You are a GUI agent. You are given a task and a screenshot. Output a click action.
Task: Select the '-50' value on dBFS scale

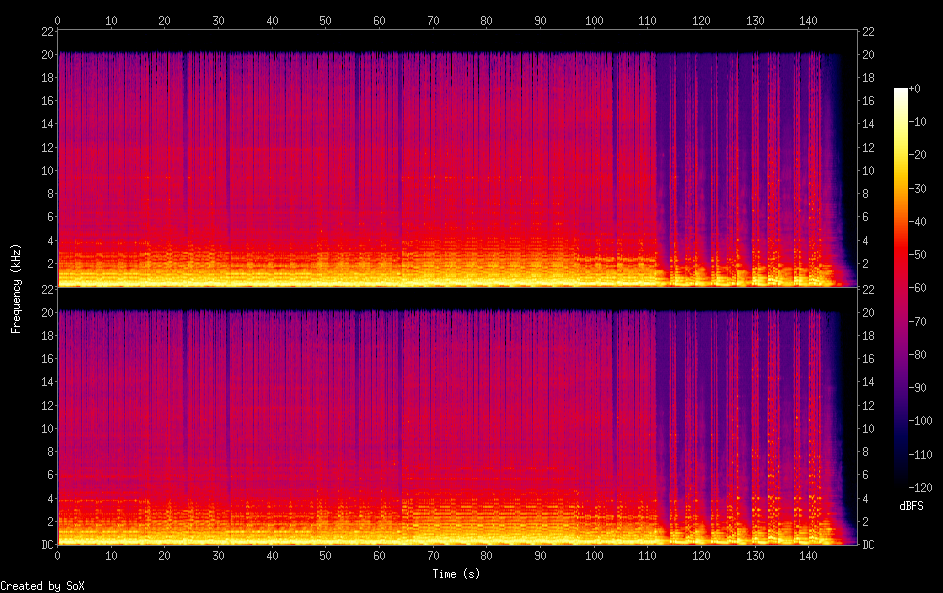point(917,254)
